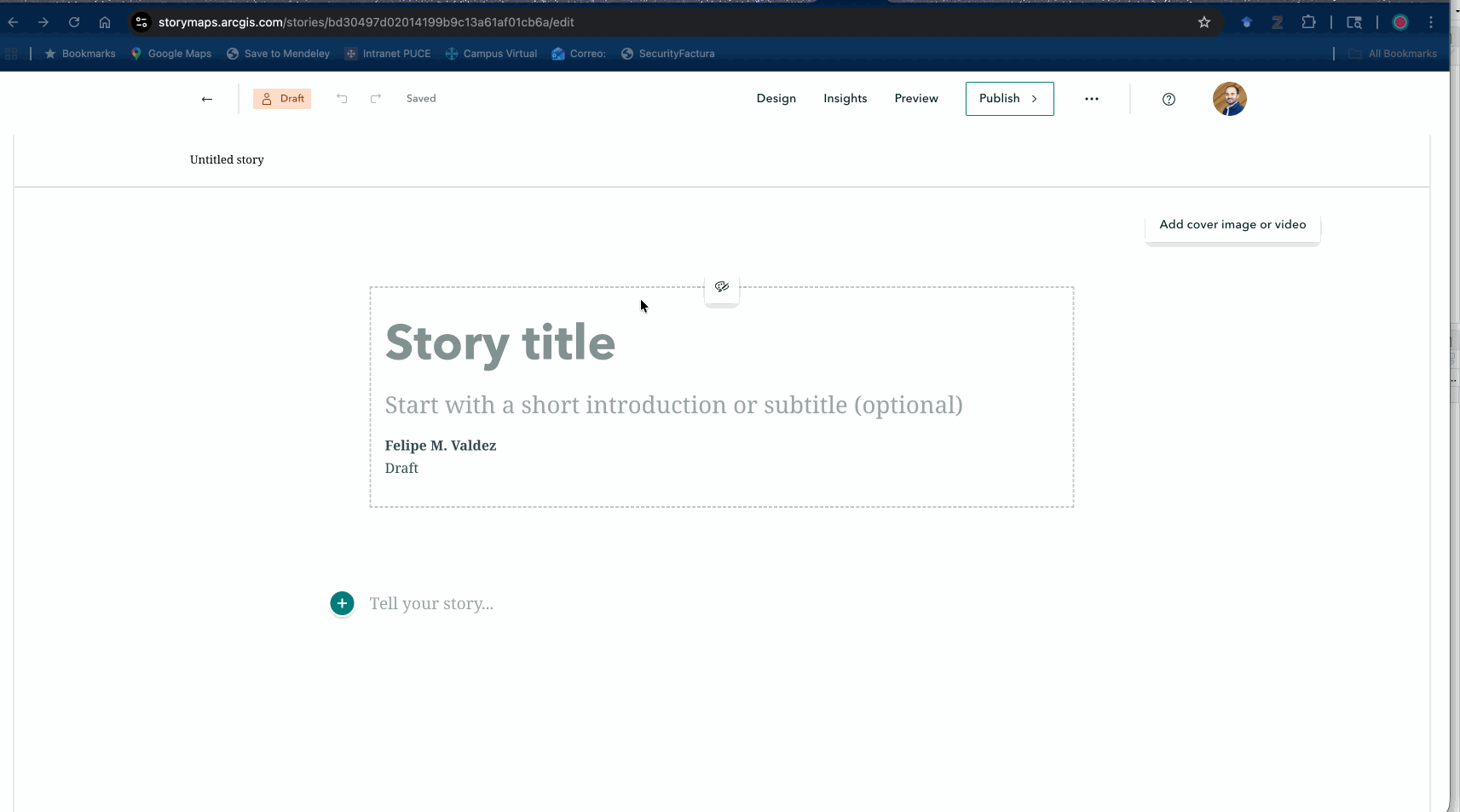Click the short introduction subtitle field
Screen dimensions: 1460x812
coord(674,405)
